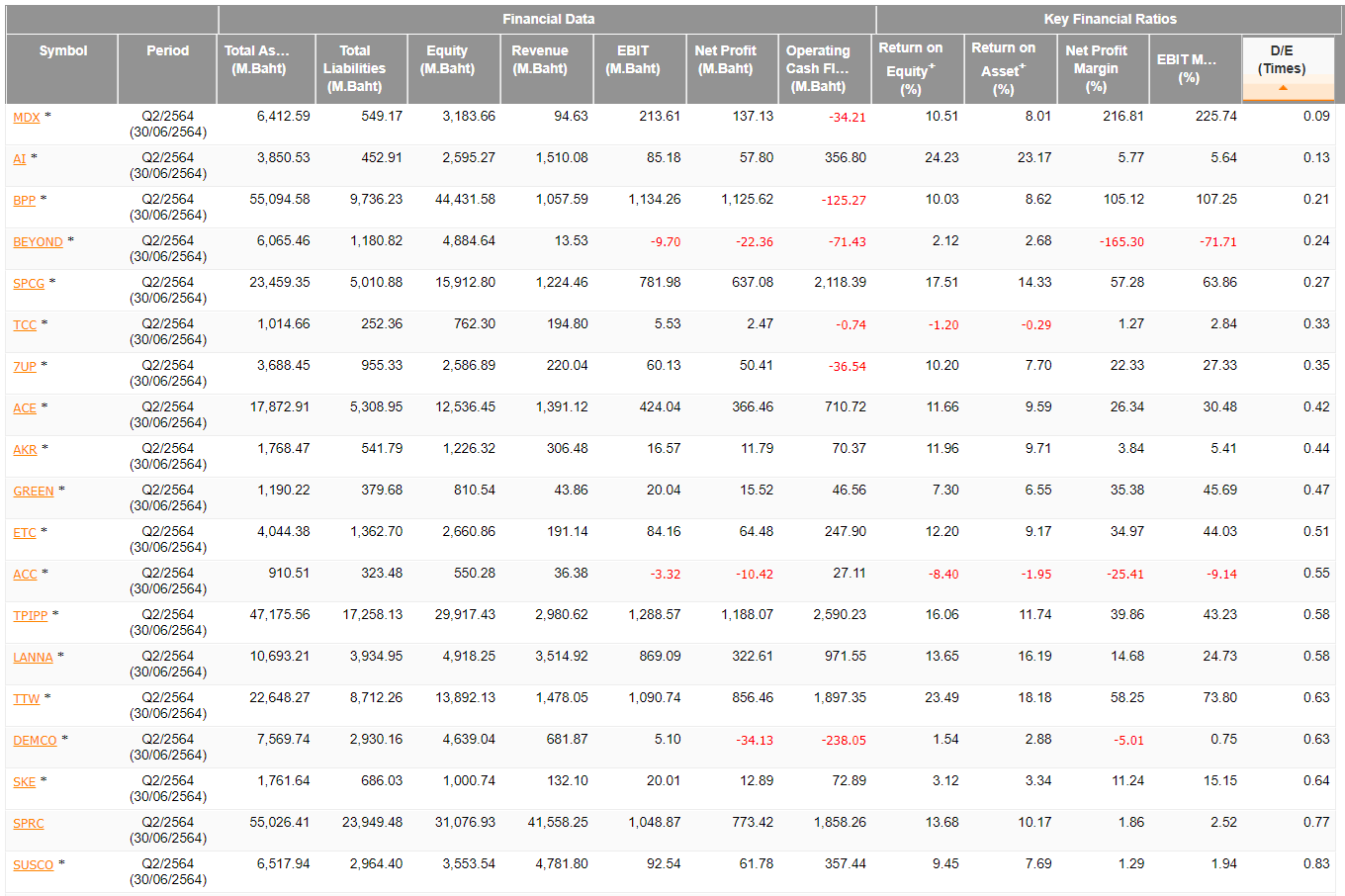Click the D/E sort ascending arrow icon
The image size is (1345, 896).
pyautogui.click(x=1283, y=88)
